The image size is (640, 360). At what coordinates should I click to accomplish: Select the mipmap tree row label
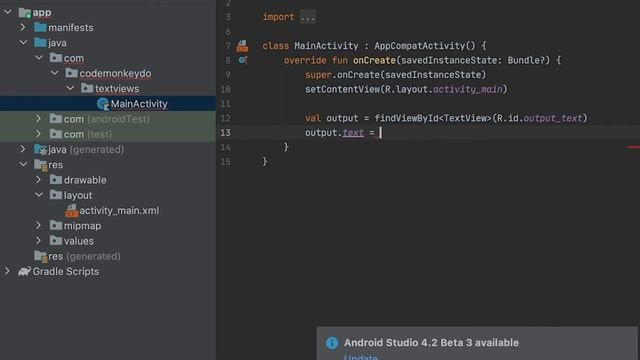pyautogui.click(x=82, y=226)
